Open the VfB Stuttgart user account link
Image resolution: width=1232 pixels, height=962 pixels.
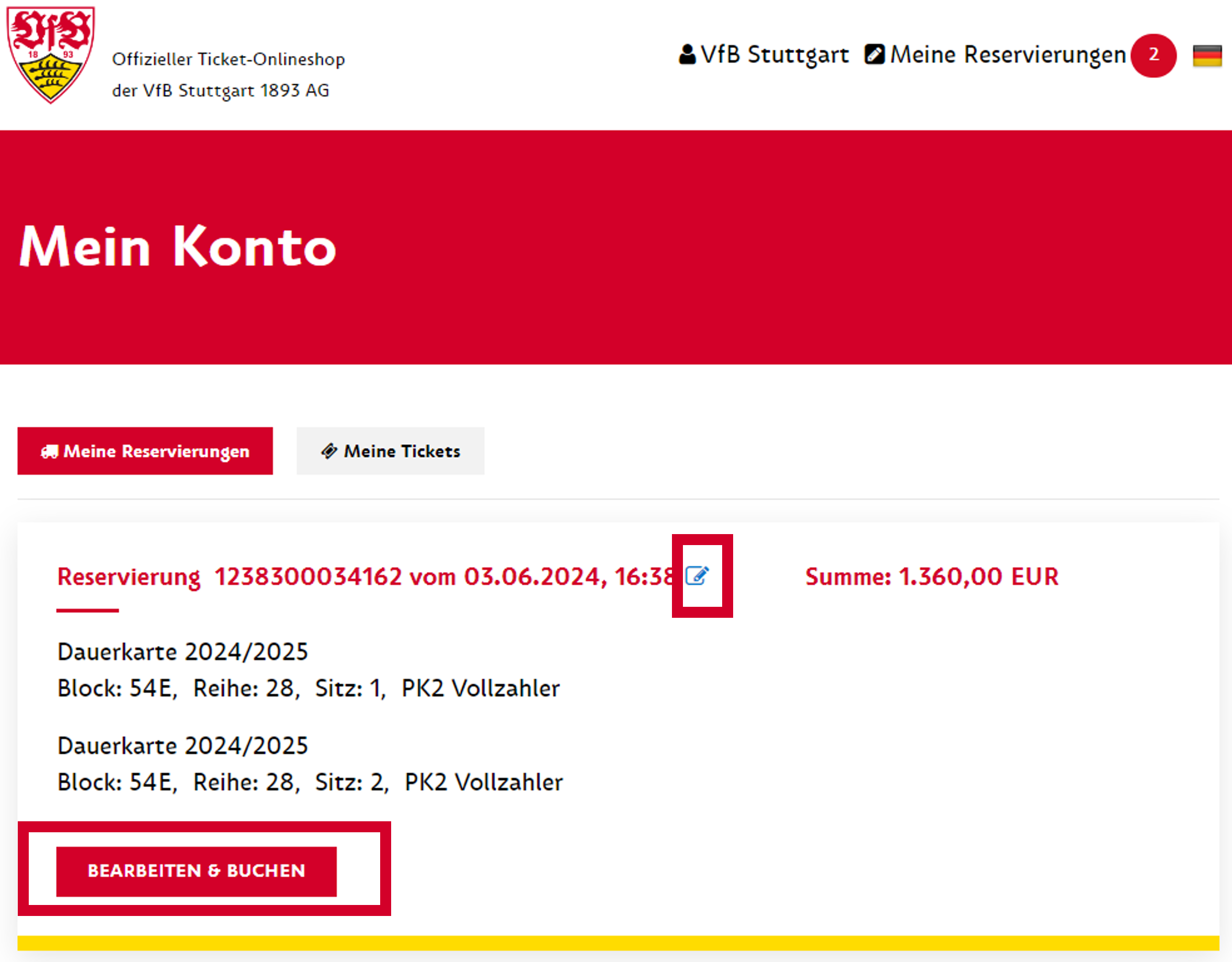764,55
